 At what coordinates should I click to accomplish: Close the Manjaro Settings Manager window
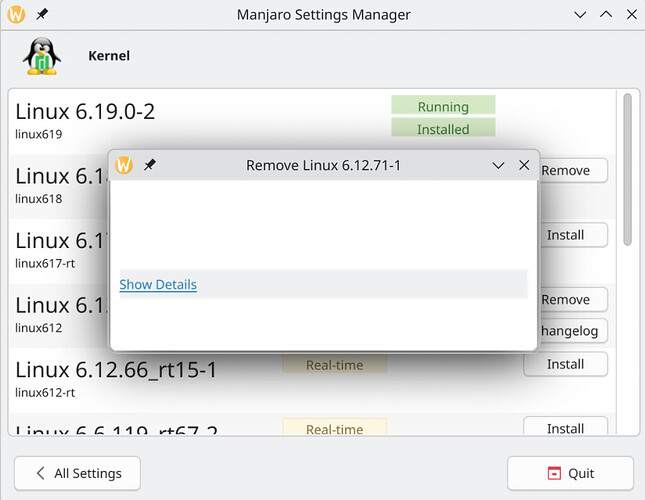click(630, 15)
